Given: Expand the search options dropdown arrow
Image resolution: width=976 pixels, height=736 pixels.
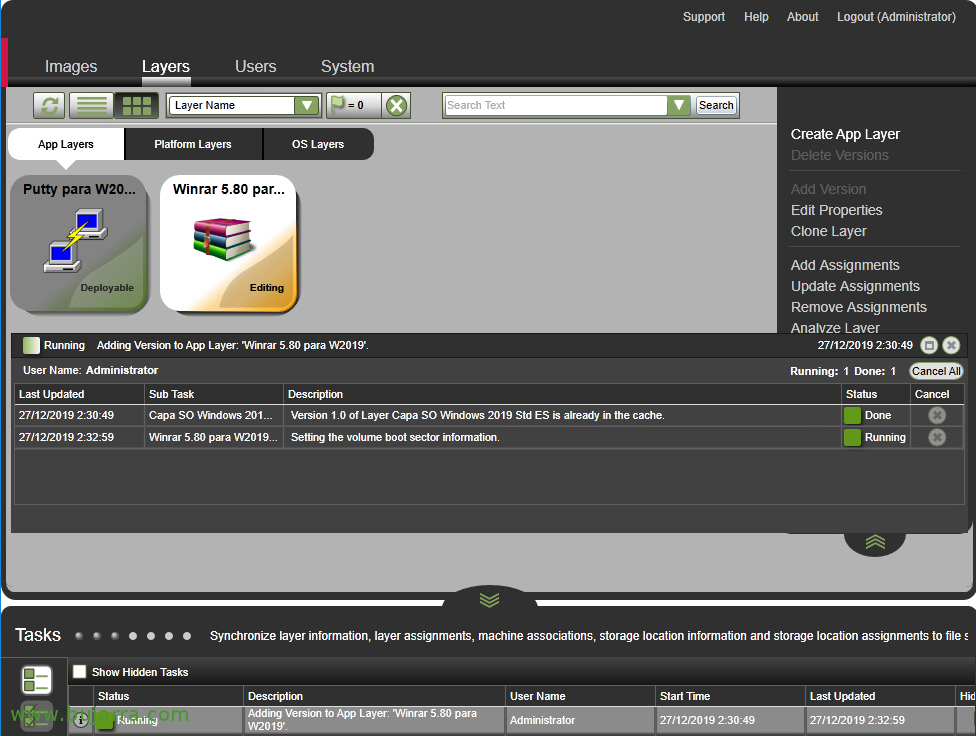Looking at the screenshot, I should click(x=679, y=105).
